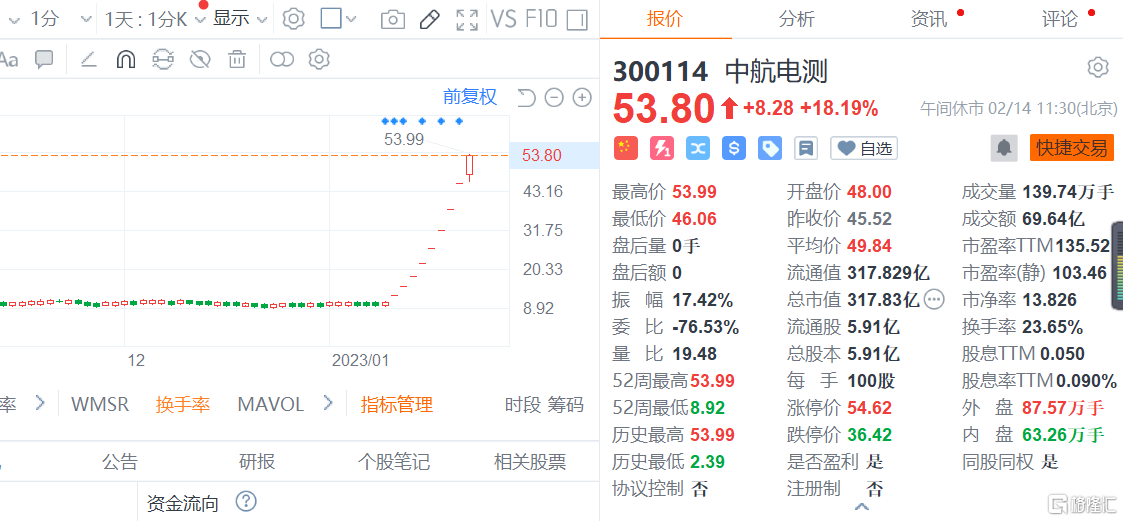Toggle the right side panel layout
This screenshot has height=521, width=1123.
point(577,19)
